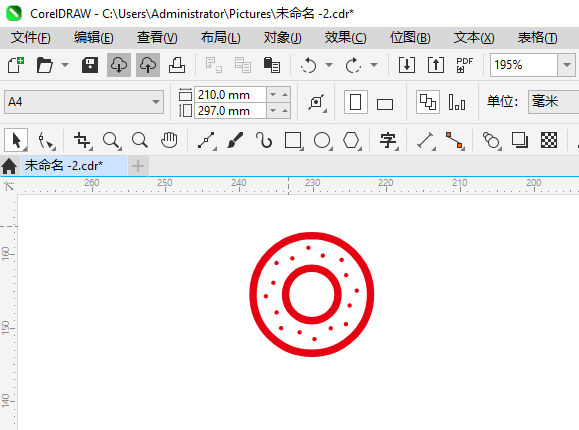Decrease page height with down stepper
579x430 pixels.
[273, 110]
